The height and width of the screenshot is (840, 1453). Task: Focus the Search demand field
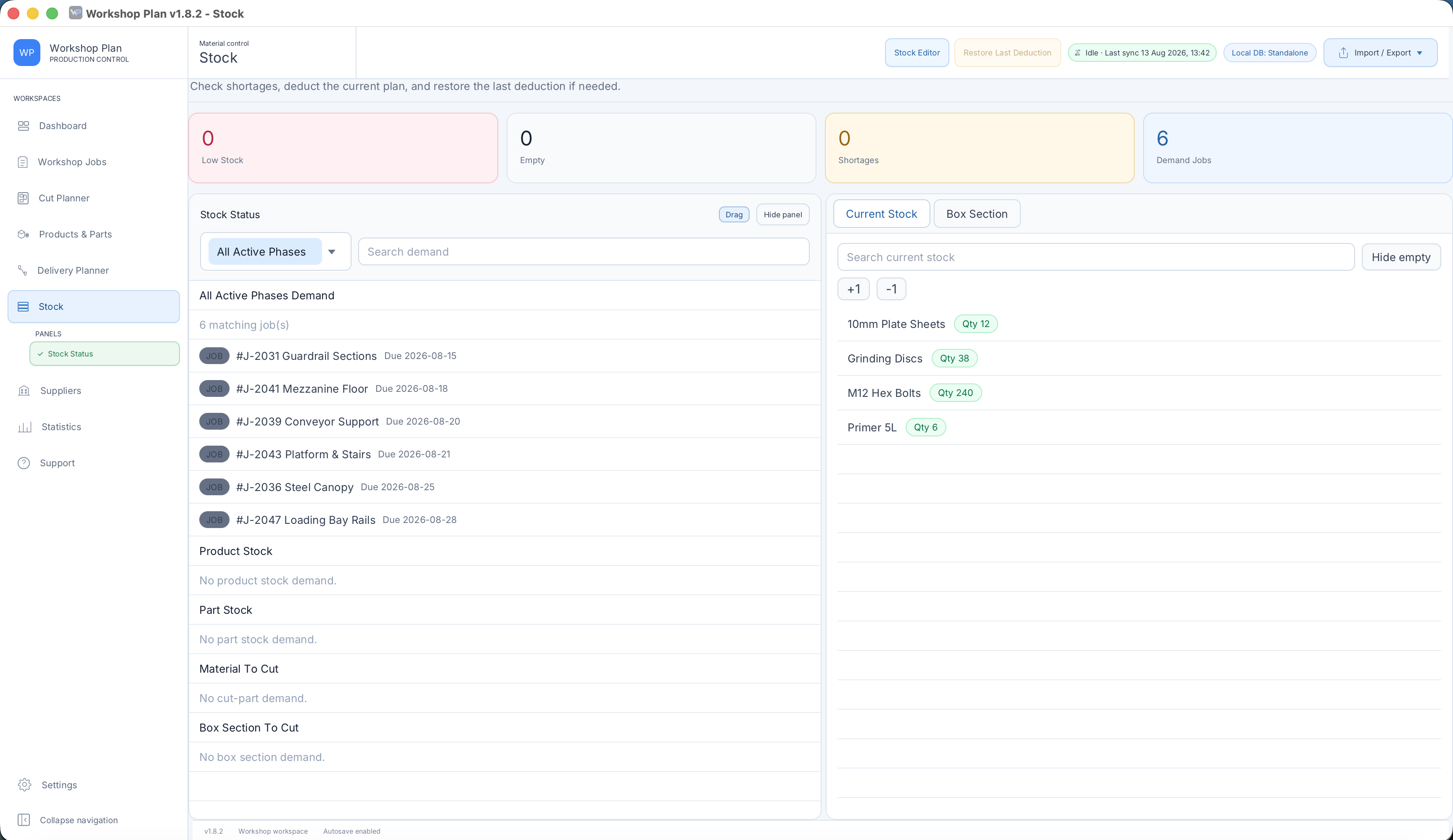(x=584, y=251)
